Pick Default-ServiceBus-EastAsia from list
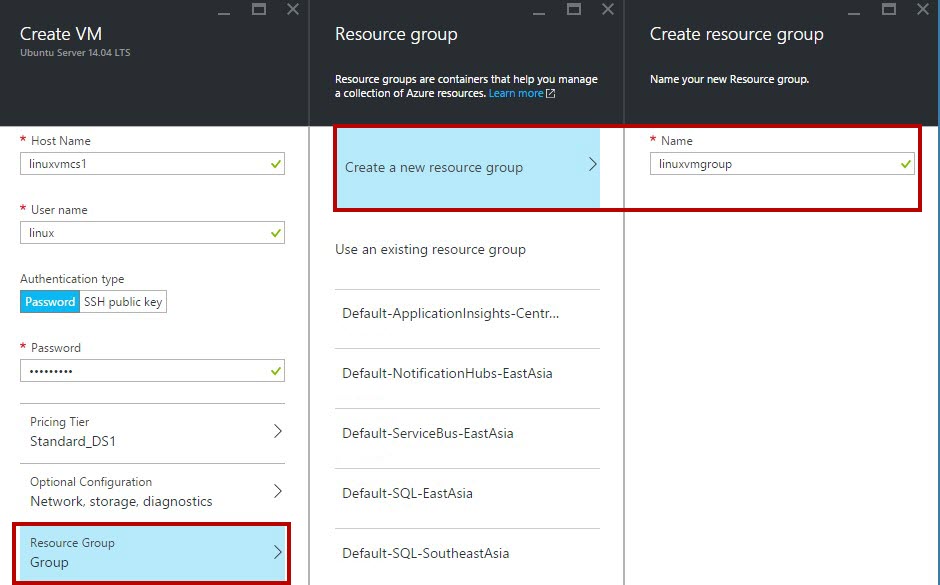This screenshot has width=940, height=585. pos(468,433)
